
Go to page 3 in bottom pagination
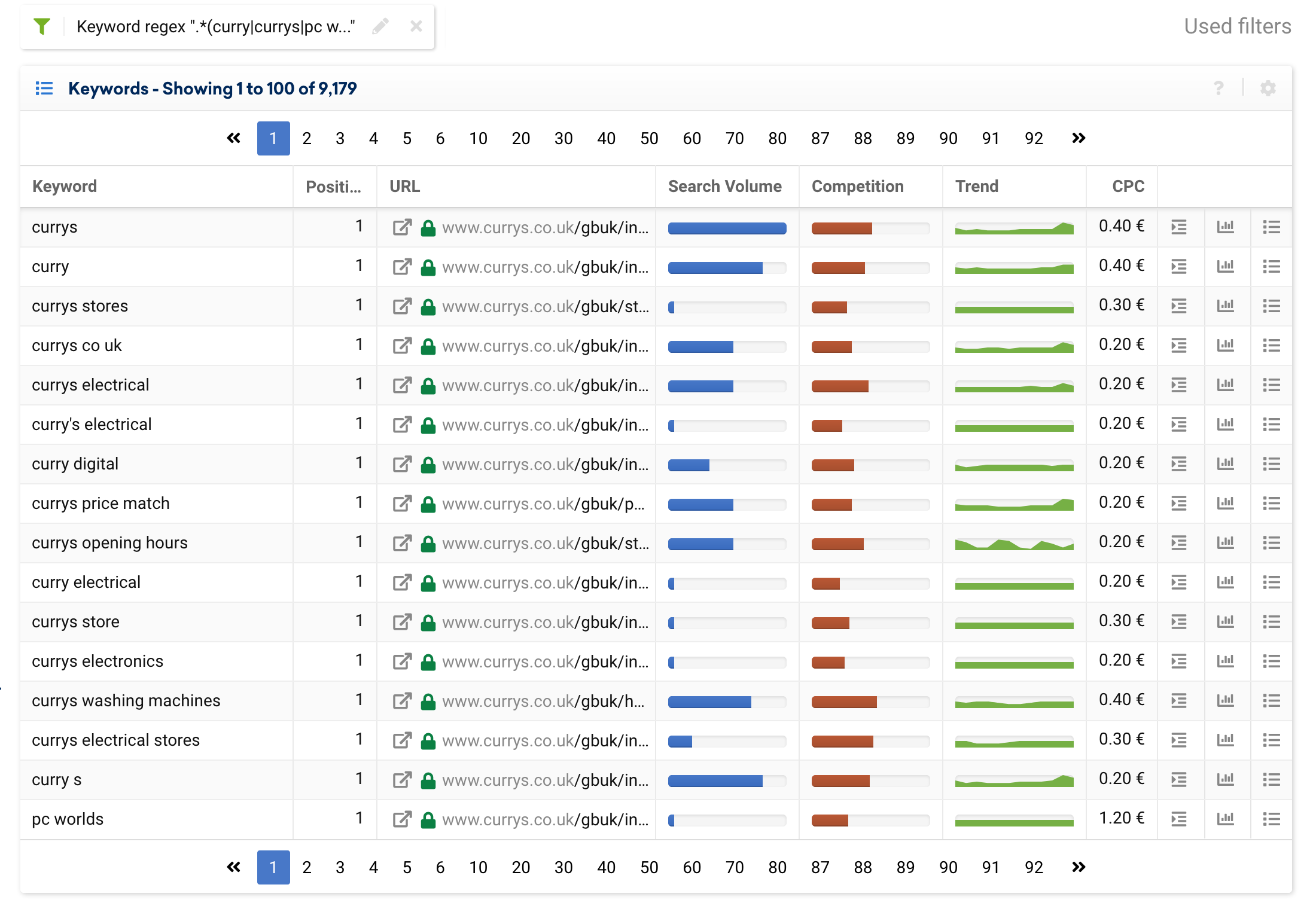pos(340,868)
